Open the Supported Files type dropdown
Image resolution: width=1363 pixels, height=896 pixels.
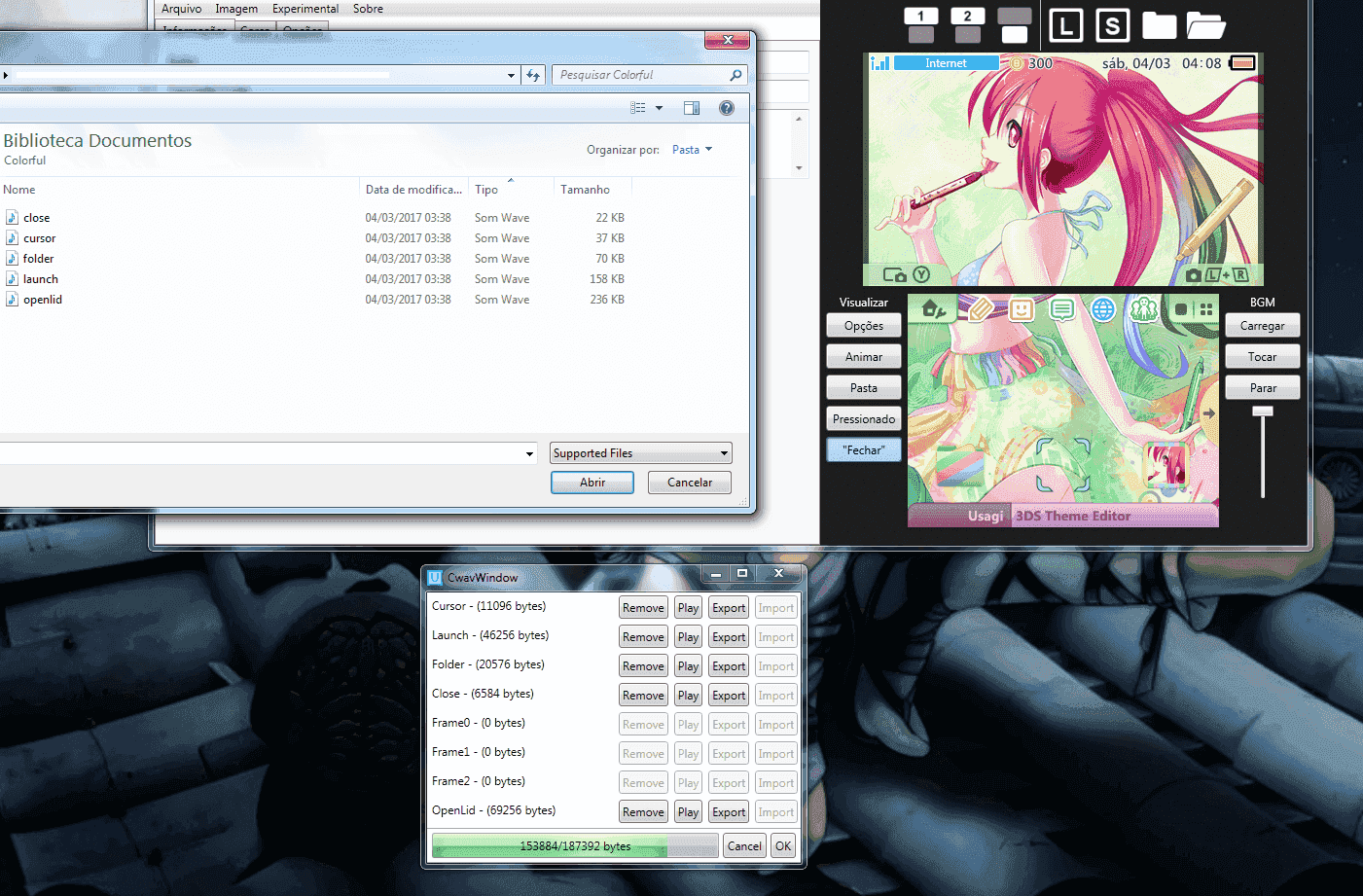tap(641, 453)
